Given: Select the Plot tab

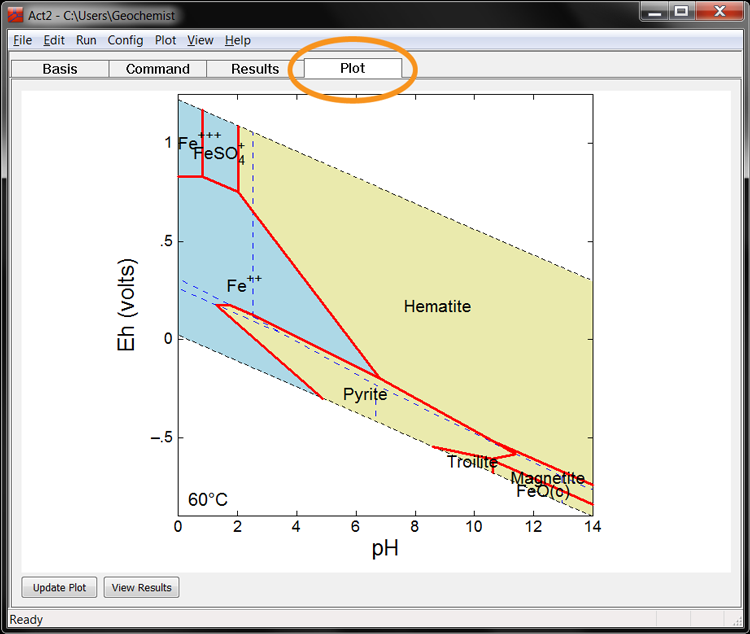Looking at the screenshot, I should click(x=353, y=68).
